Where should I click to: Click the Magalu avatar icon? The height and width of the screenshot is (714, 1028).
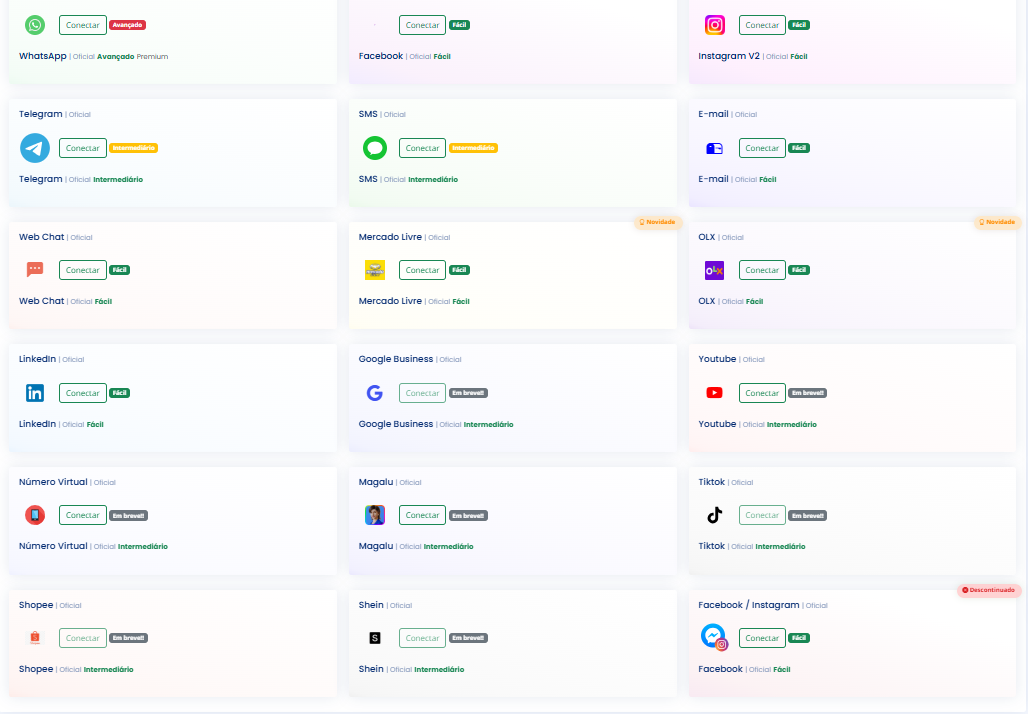(375, 515)
